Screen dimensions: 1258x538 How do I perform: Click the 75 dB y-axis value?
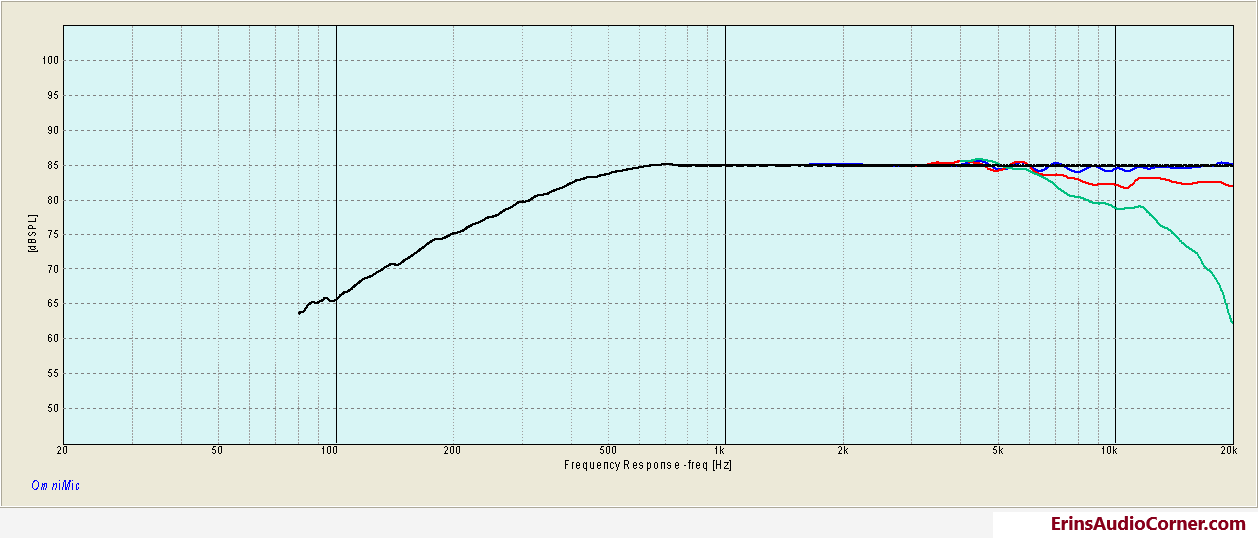(x=55, y=235)
